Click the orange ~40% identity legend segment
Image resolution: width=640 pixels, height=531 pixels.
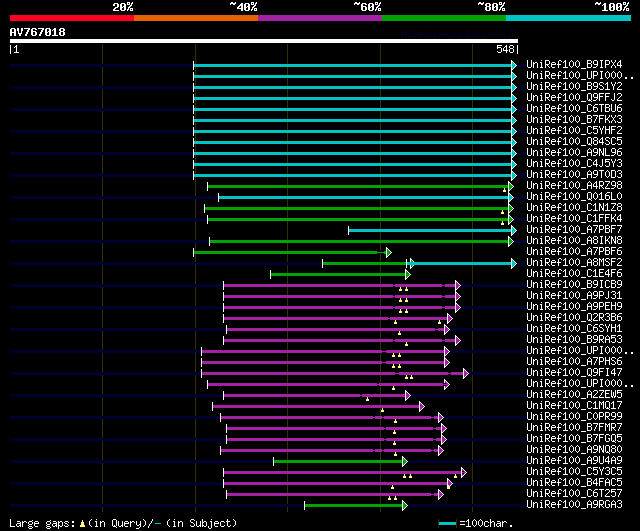tap(196, 18)
